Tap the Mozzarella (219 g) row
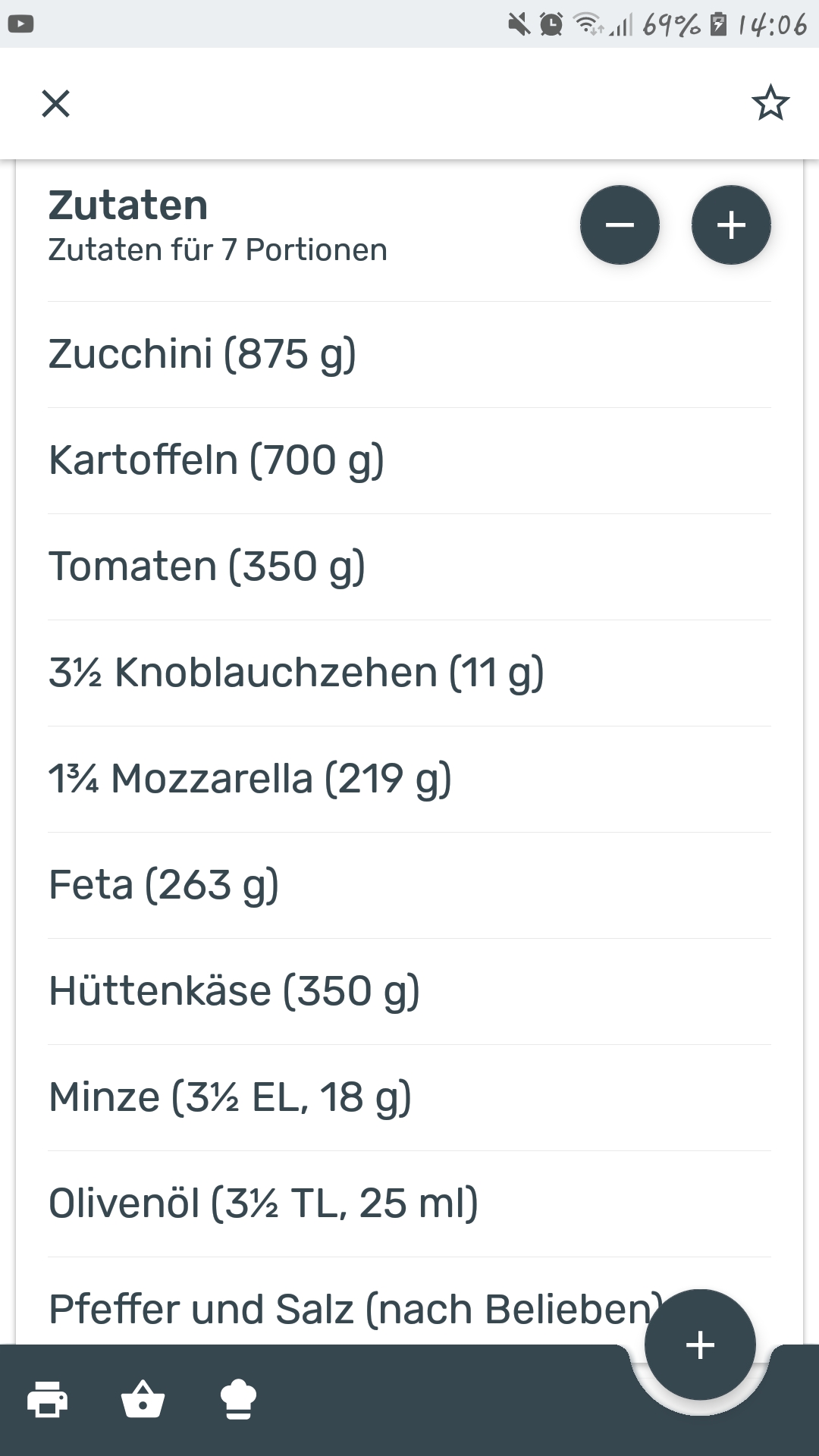 250,779
